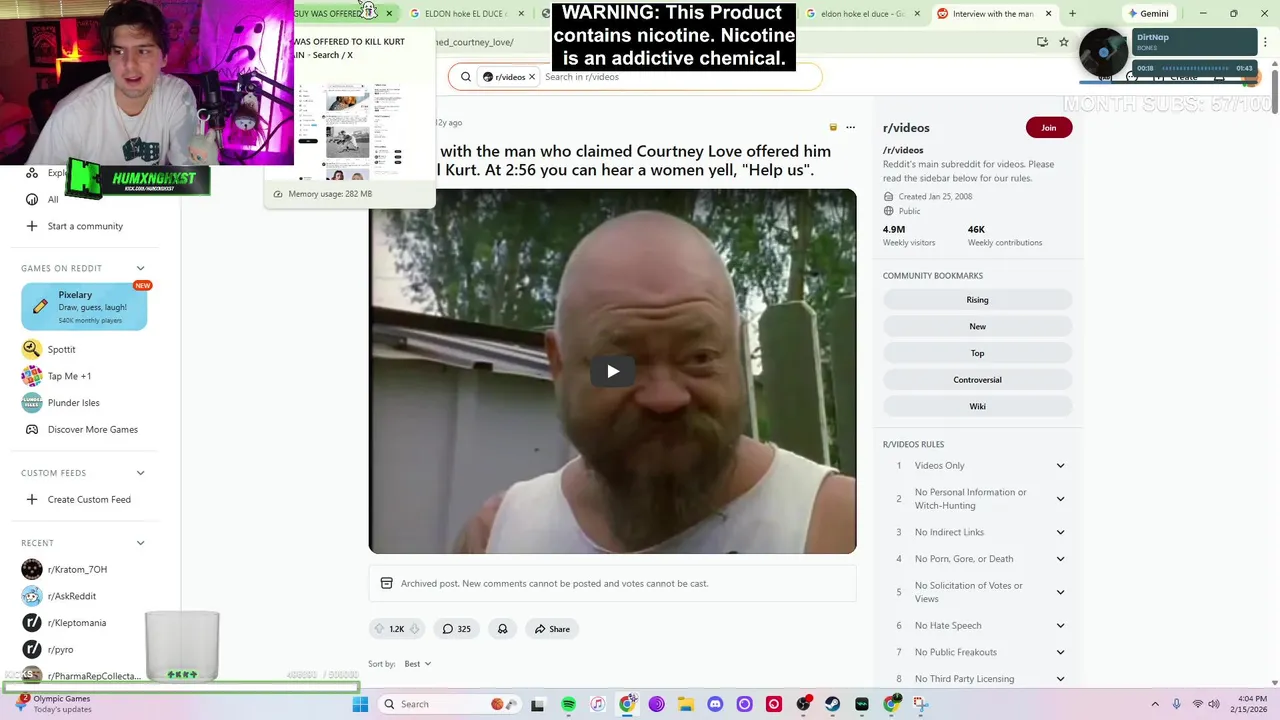
Task: Collapse the Recent section
Action: coord(140,543)
